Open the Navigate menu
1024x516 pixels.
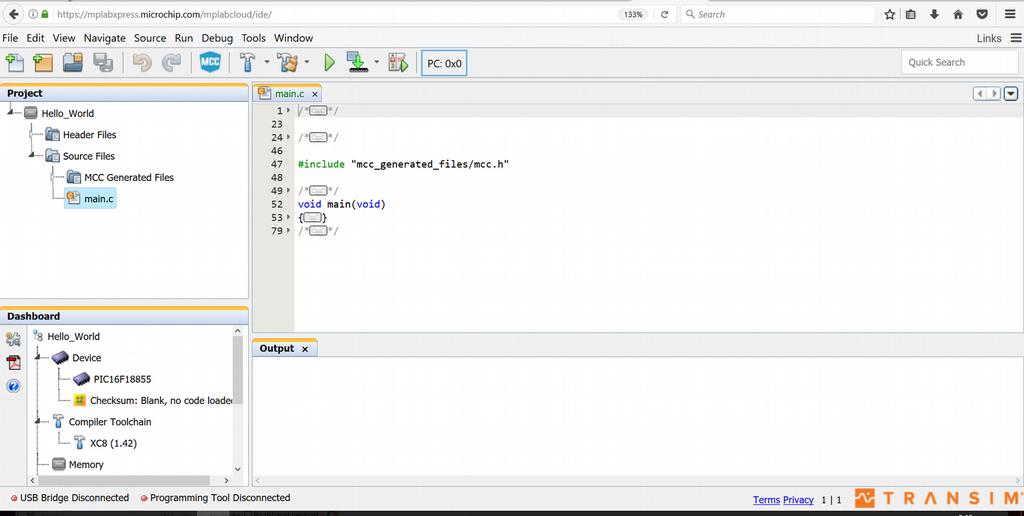point(104,38)
